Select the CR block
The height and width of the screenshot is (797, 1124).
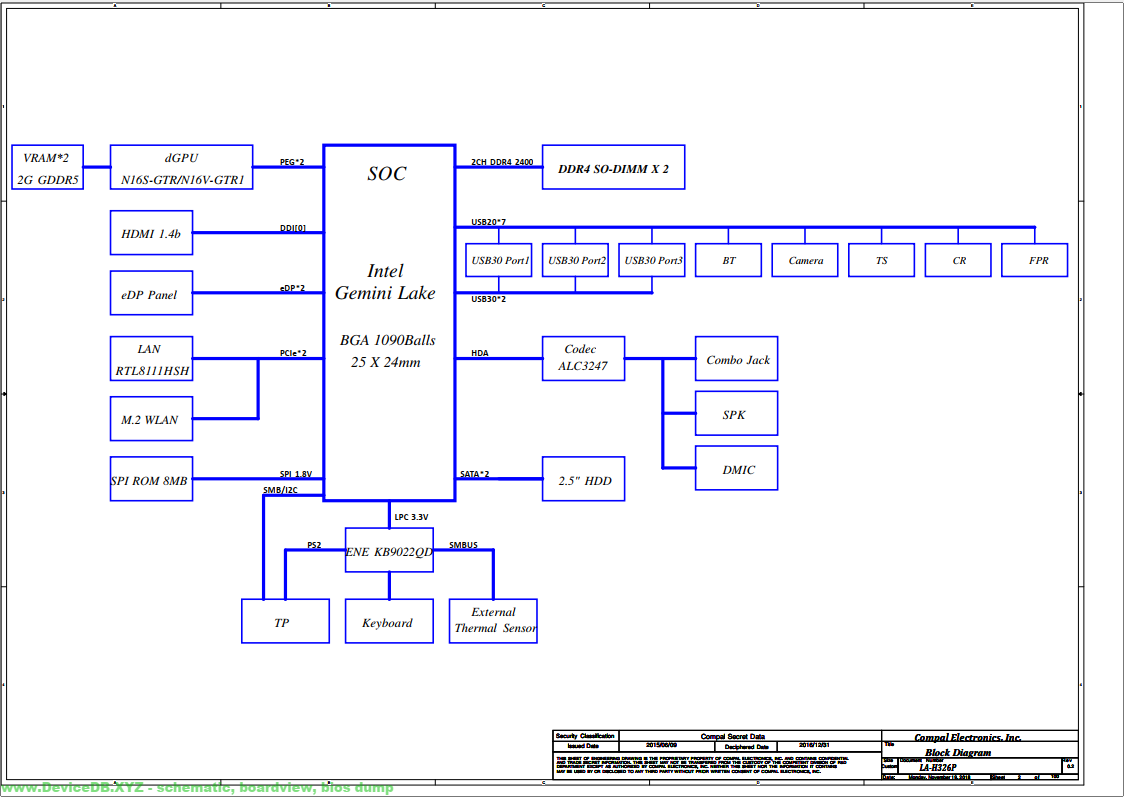958,260
